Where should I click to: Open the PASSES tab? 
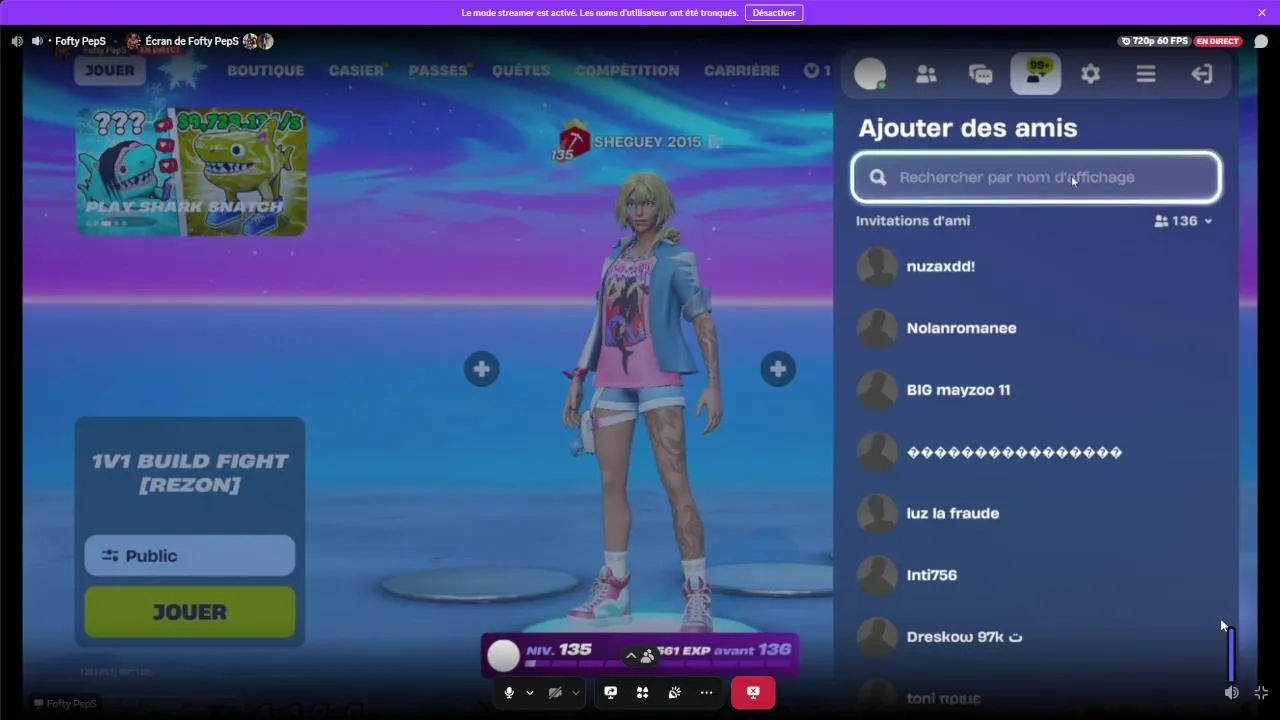click(x=438, y=70)
